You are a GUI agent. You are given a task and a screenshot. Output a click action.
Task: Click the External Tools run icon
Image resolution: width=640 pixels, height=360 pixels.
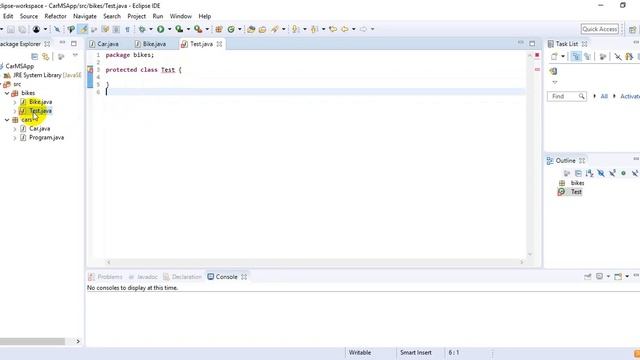coord(198,29)
